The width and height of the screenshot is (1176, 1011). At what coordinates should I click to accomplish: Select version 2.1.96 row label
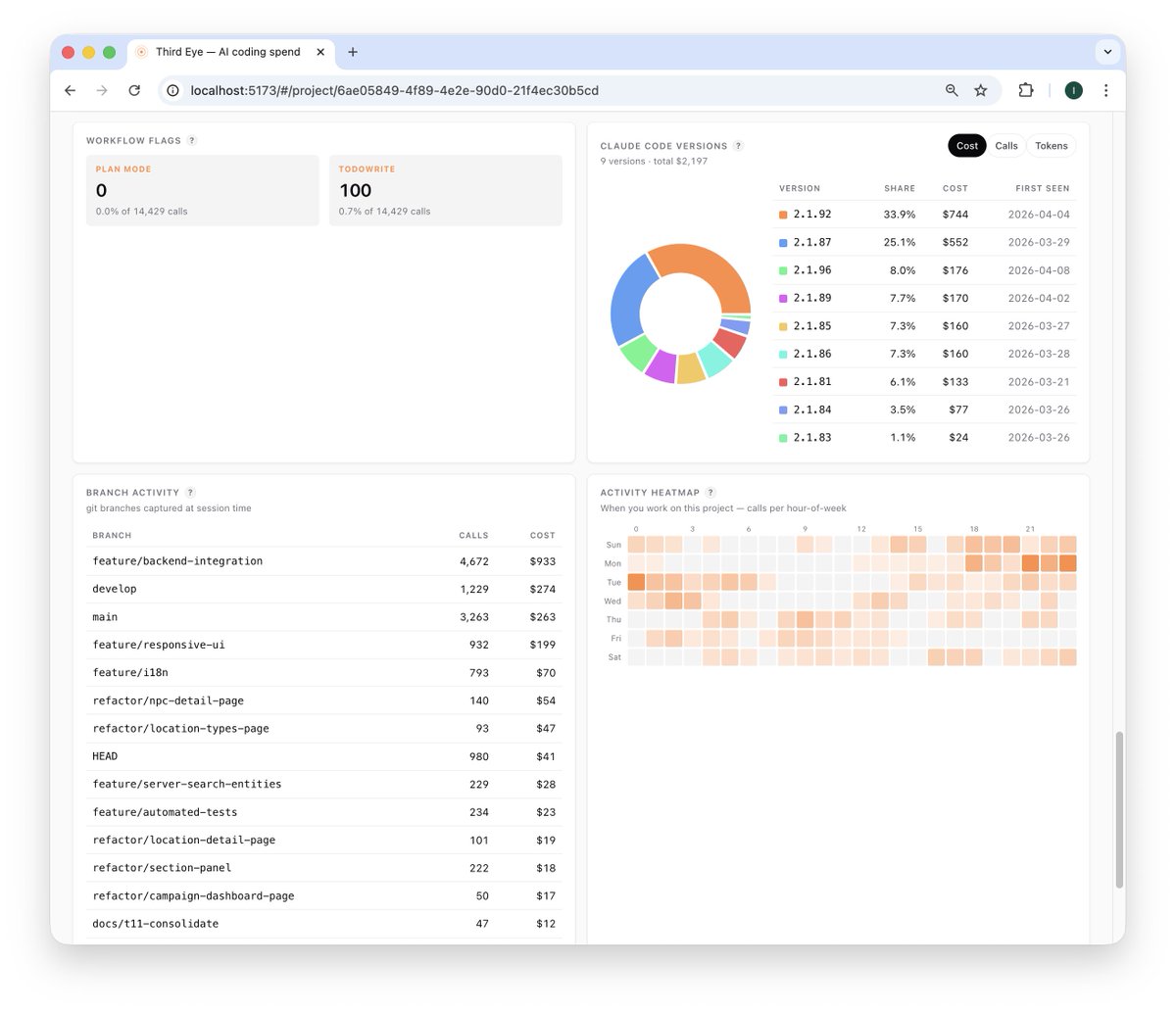tap(812, 270)
